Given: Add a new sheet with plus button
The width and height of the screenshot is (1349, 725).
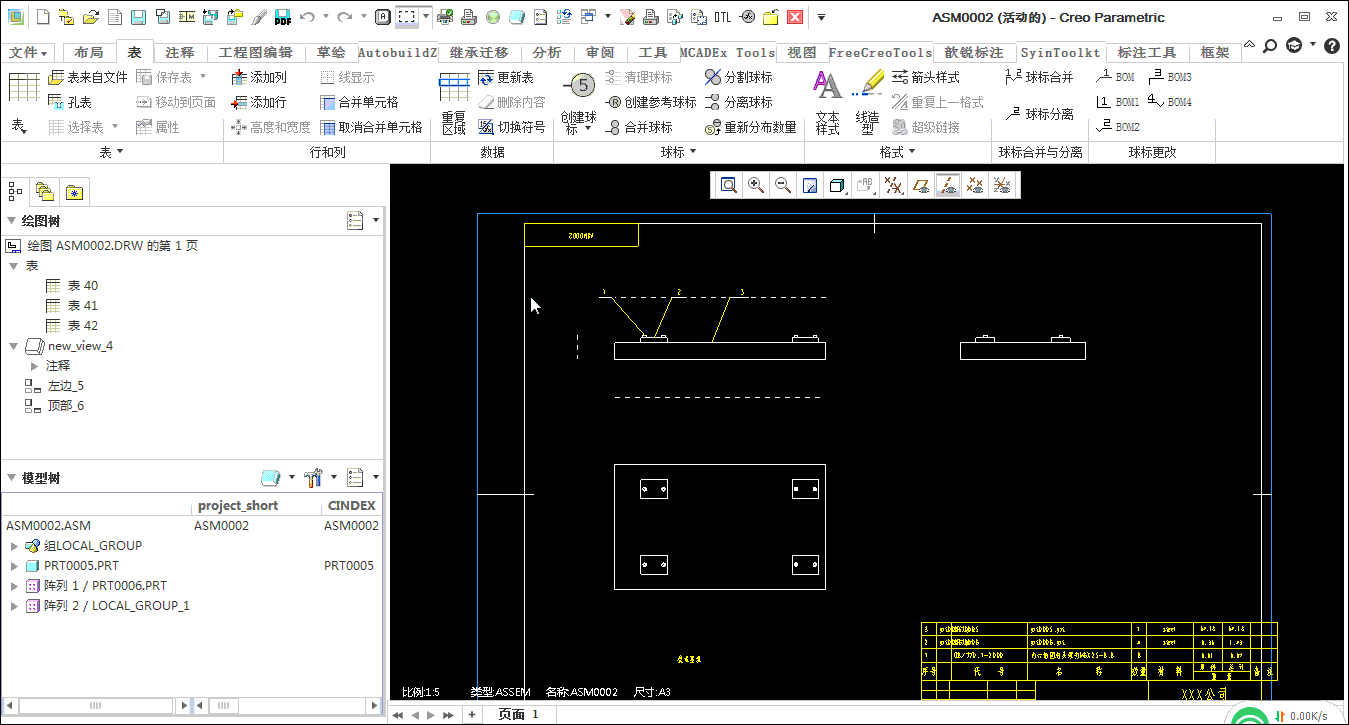Looking at the screenshot, I should (471, 714).
